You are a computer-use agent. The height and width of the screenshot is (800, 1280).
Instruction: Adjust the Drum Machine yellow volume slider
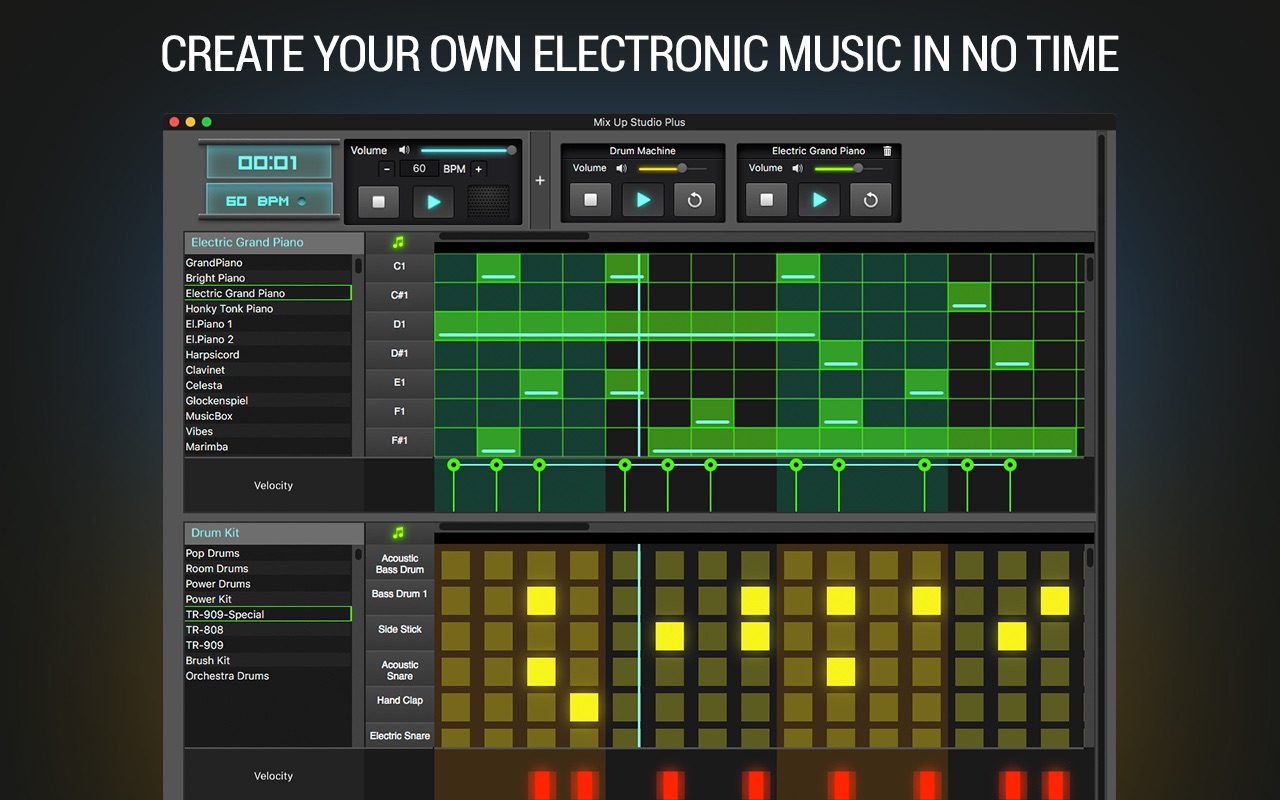pyautogui.click(x=672, y=168)
